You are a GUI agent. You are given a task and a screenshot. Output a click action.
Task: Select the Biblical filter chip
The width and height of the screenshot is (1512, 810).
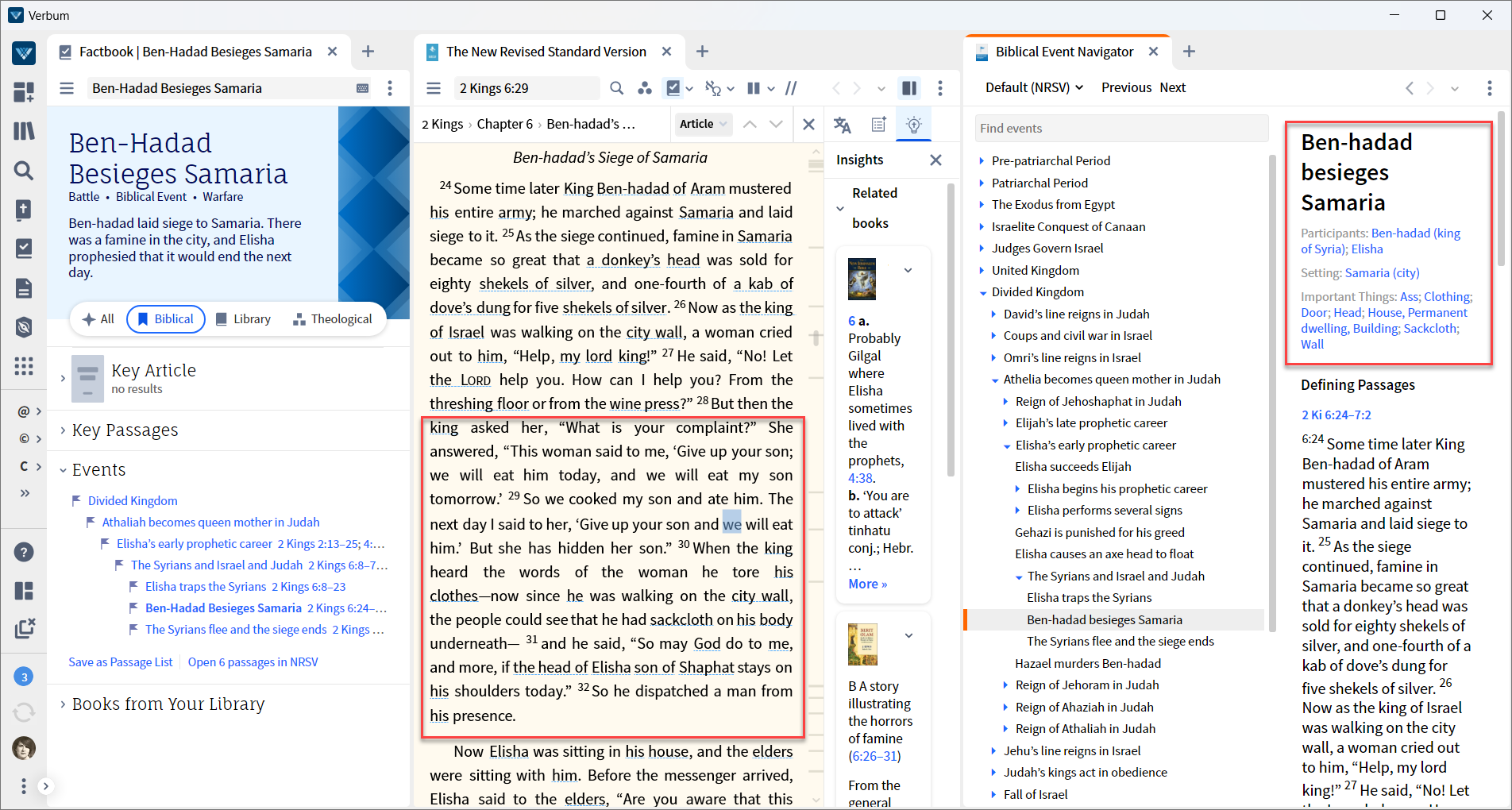click(166, 319)
